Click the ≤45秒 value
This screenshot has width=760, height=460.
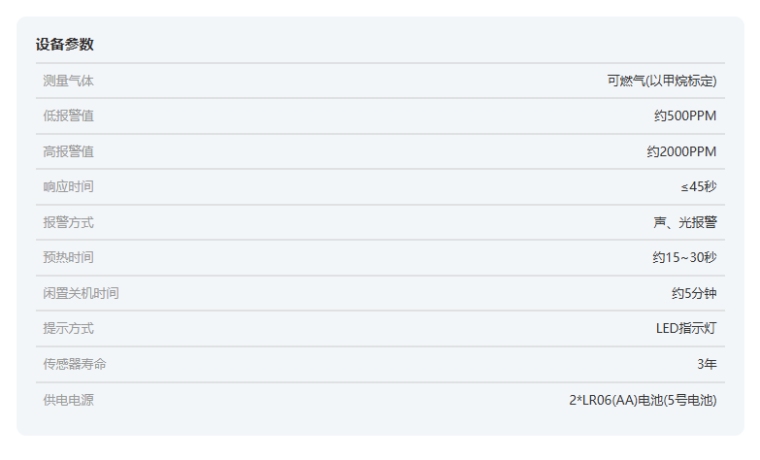coord(698,187)
